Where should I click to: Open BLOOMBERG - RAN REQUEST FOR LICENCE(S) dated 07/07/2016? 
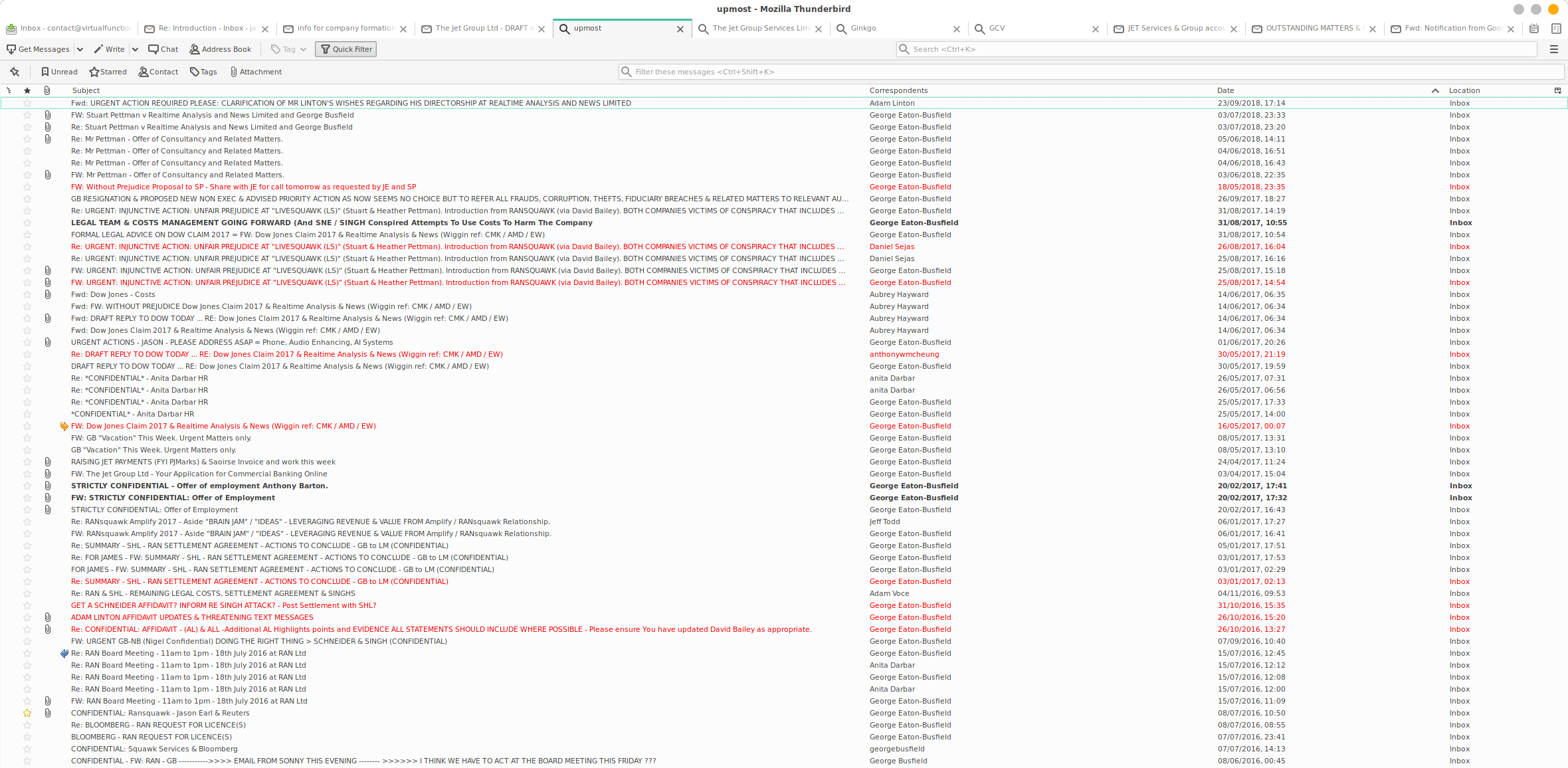point(784,737)
